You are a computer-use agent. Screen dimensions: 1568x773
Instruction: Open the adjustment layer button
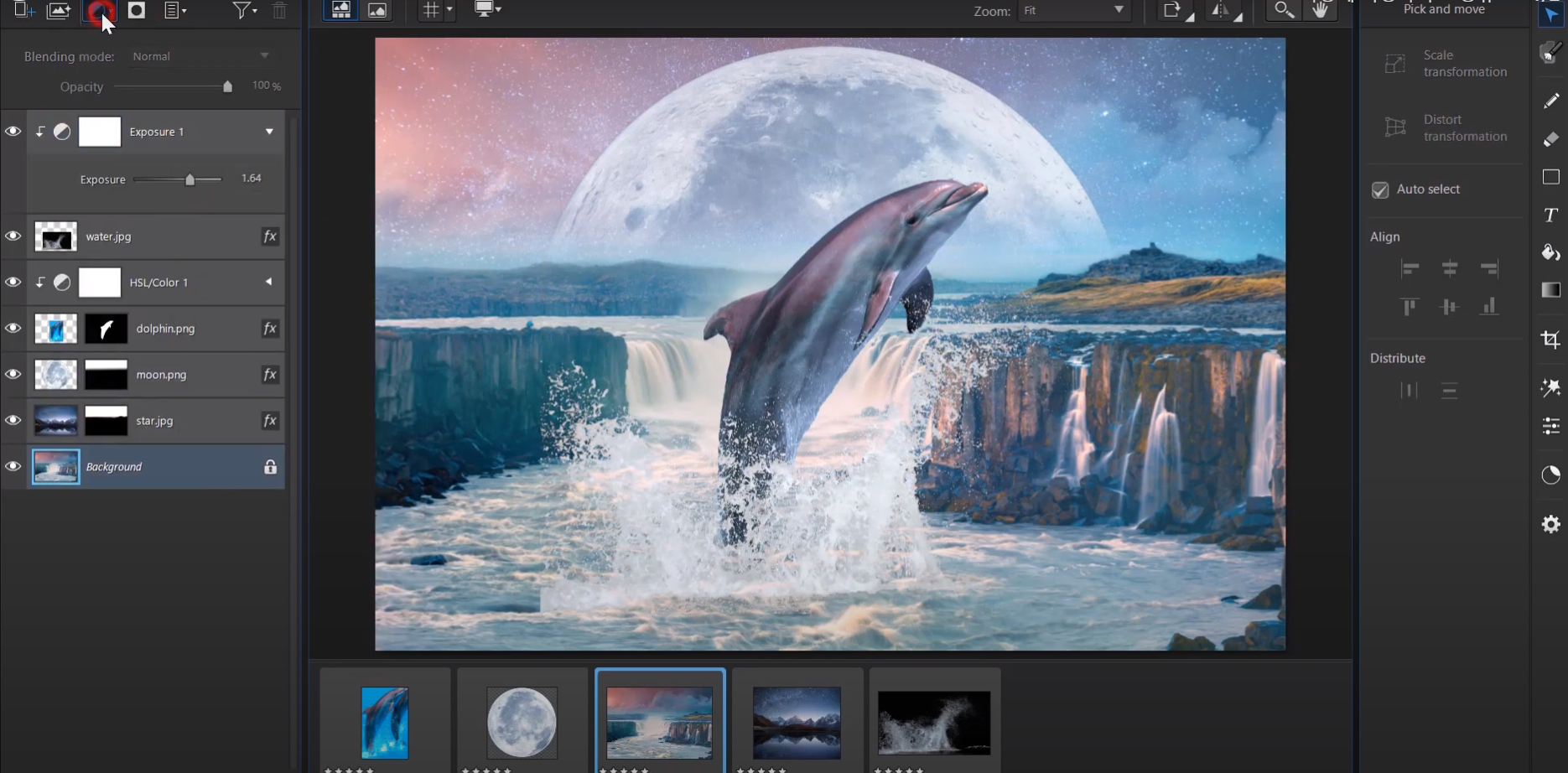pos(99,10)
